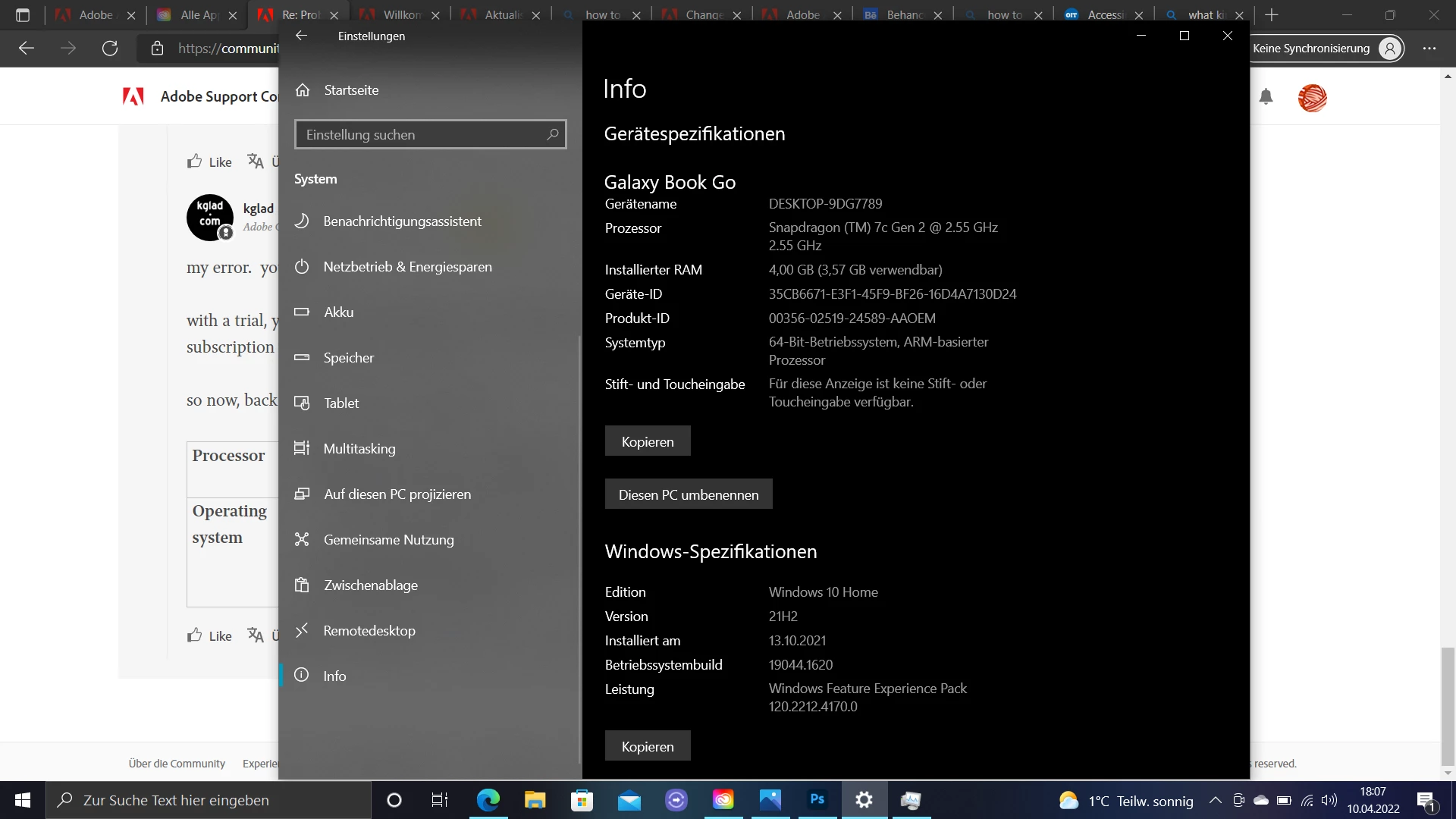Click Kopieren under Windows-Spezifikationen
The width and height of the screenshot is (1456, 819).
[647, 746]
